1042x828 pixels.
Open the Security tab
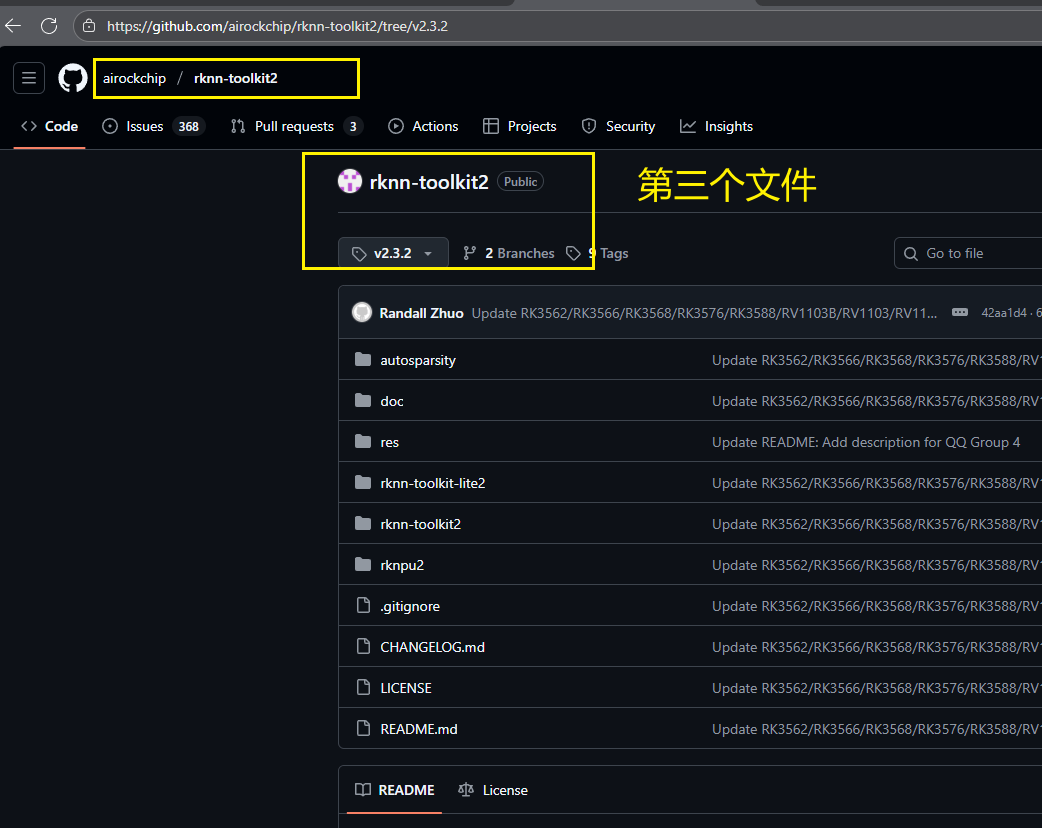[618, 126]
